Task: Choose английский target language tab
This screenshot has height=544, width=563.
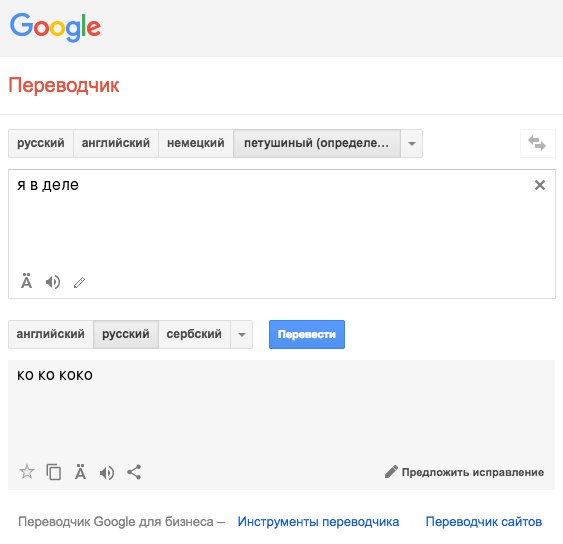Action: coord(51,334)
